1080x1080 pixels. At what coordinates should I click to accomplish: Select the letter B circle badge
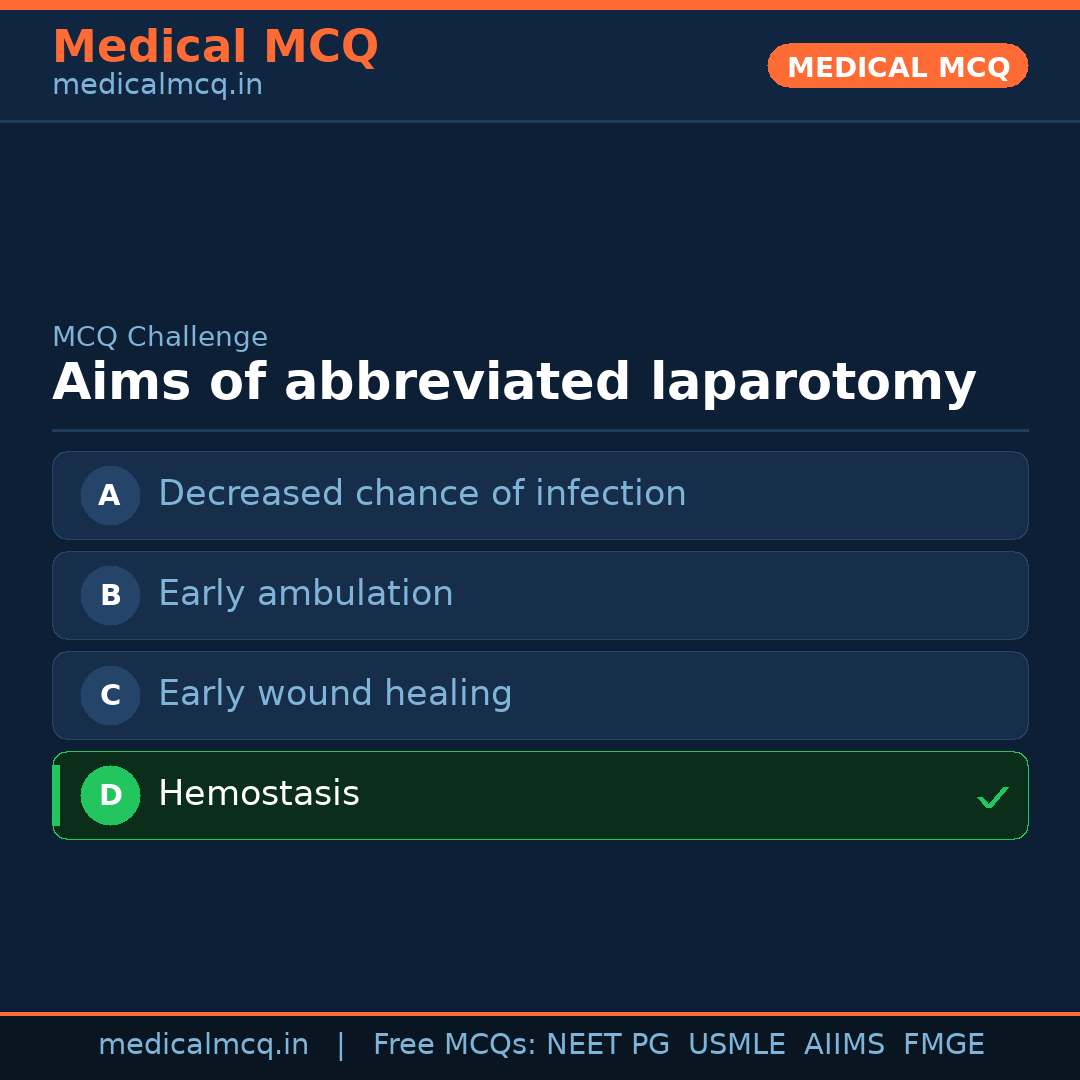coord(110,595)
